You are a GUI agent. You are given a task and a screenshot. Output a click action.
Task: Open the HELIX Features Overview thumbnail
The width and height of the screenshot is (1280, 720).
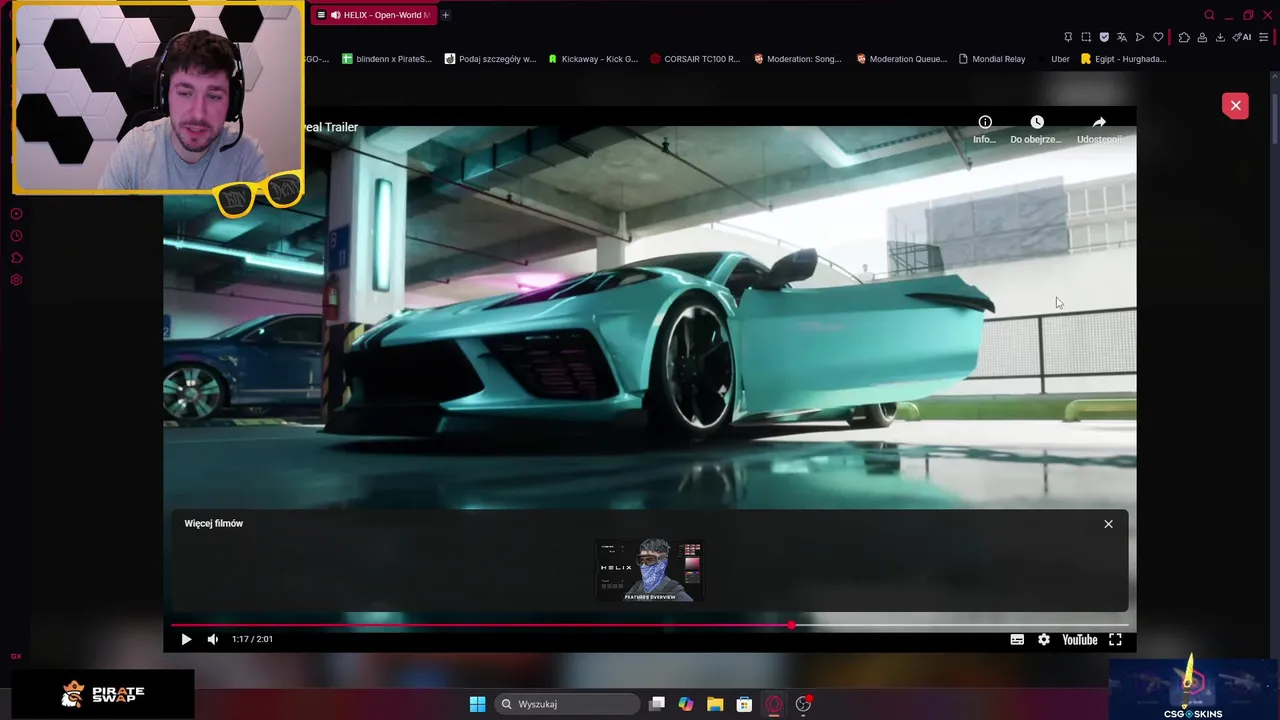pos(650,571)
